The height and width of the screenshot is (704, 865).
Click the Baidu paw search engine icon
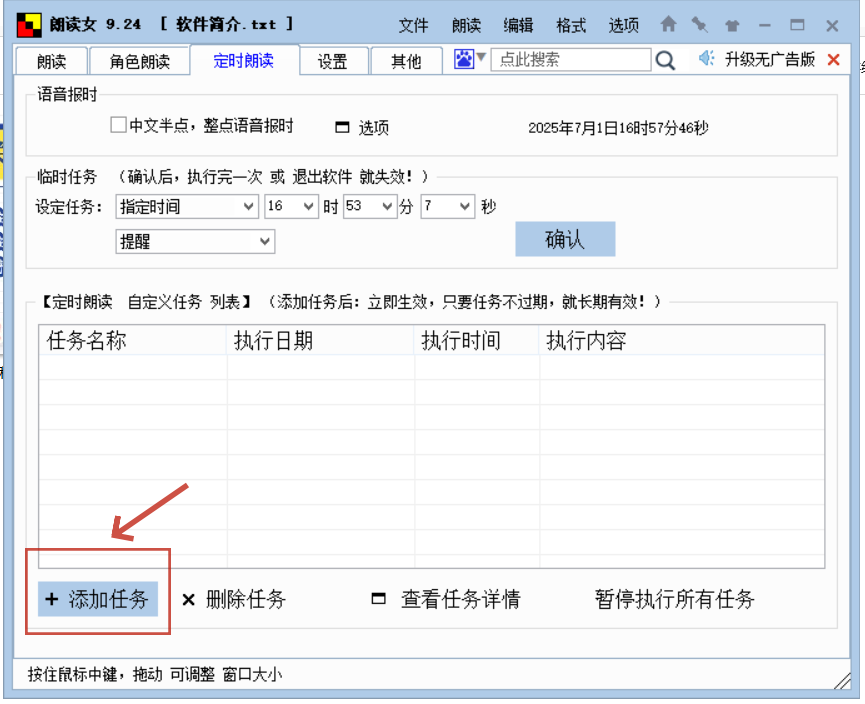464,60
